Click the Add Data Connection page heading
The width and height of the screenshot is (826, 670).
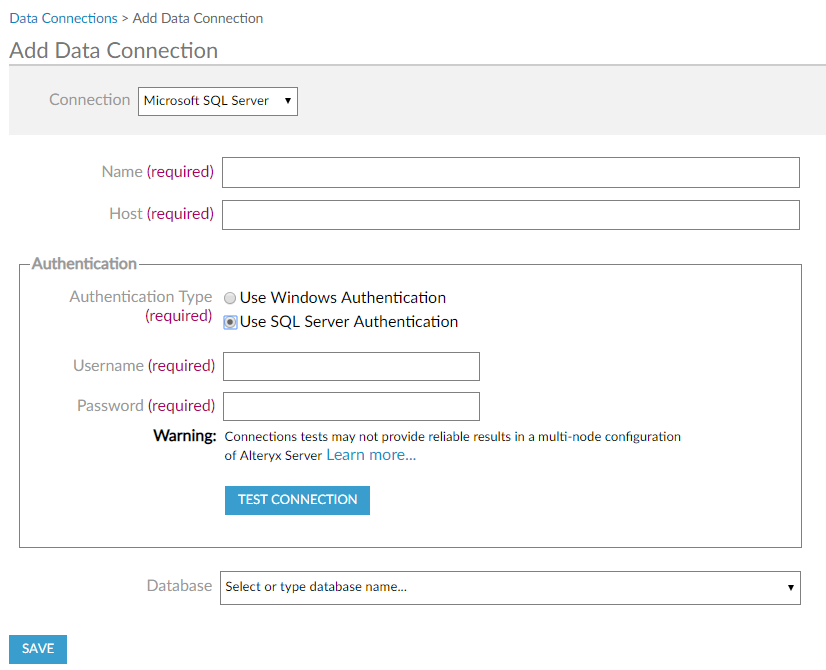click(x=113, y=51)
